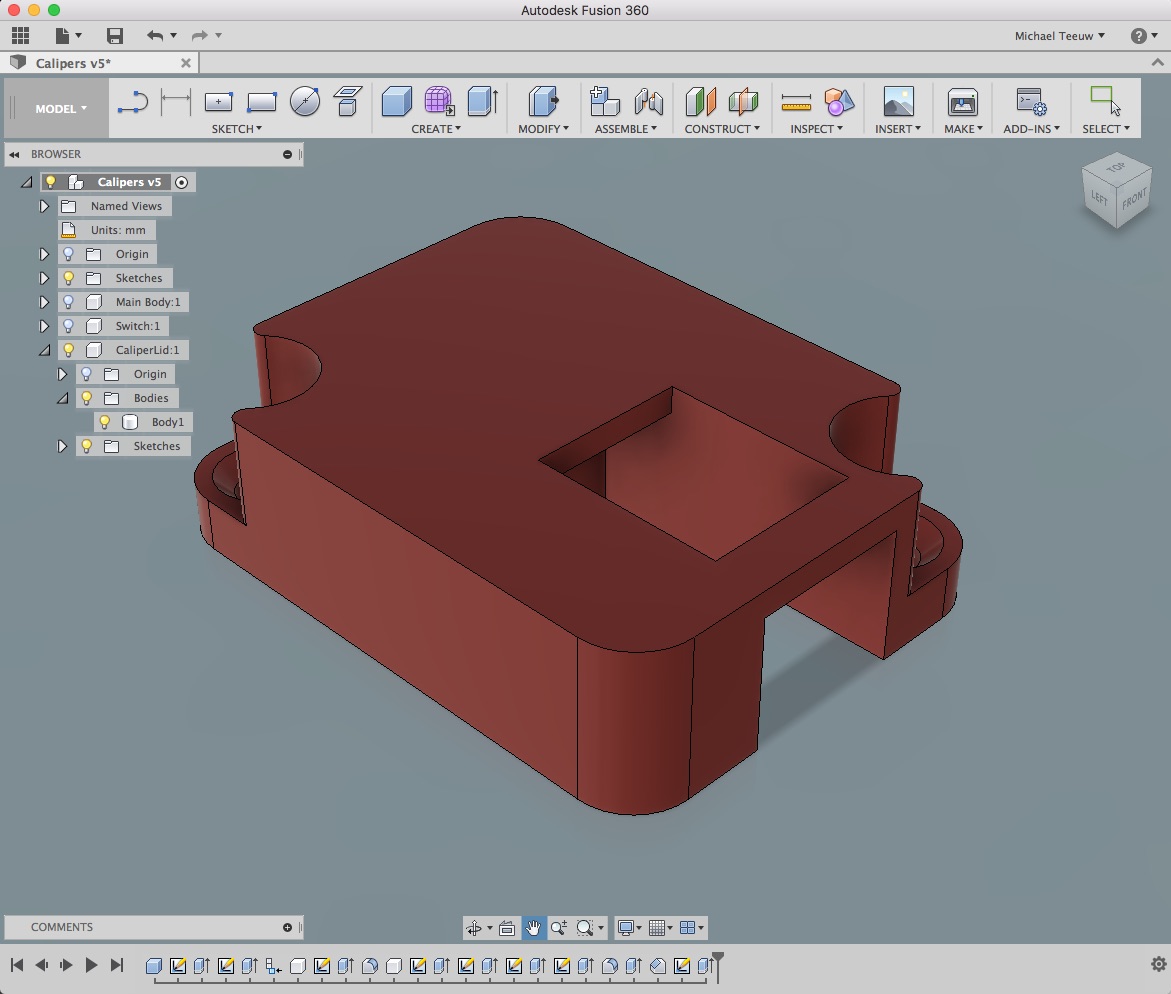Select the Pan hand navigation tool
The image size is (1171, 994).
pyautogui.click(x=534, y=928)
